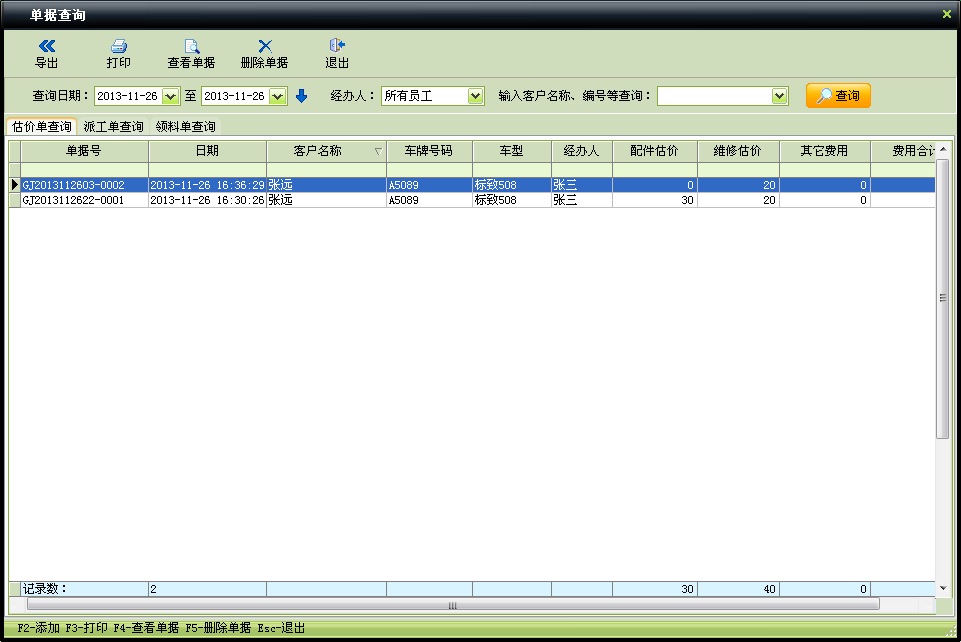961x642 pixels.
Task: Click the 车型 column header
Action: click(512, 151)
